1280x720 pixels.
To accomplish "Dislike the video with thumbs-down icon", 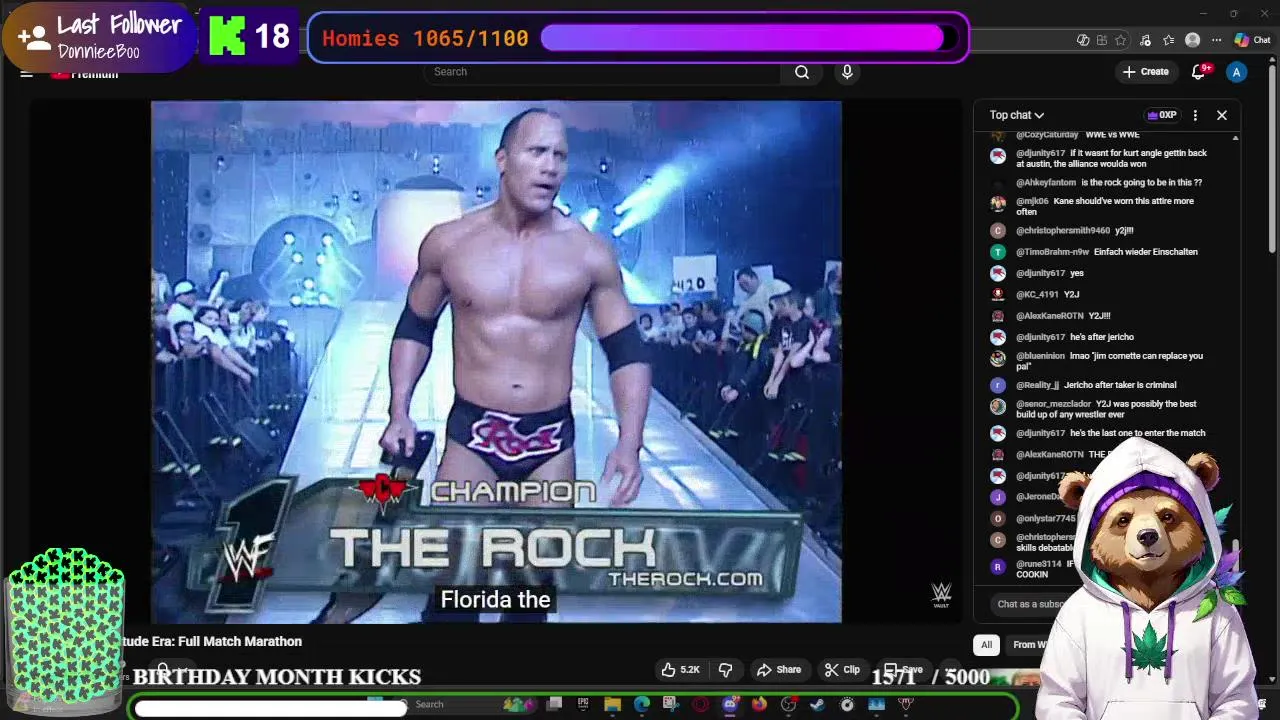I will (x=726, y=670).
